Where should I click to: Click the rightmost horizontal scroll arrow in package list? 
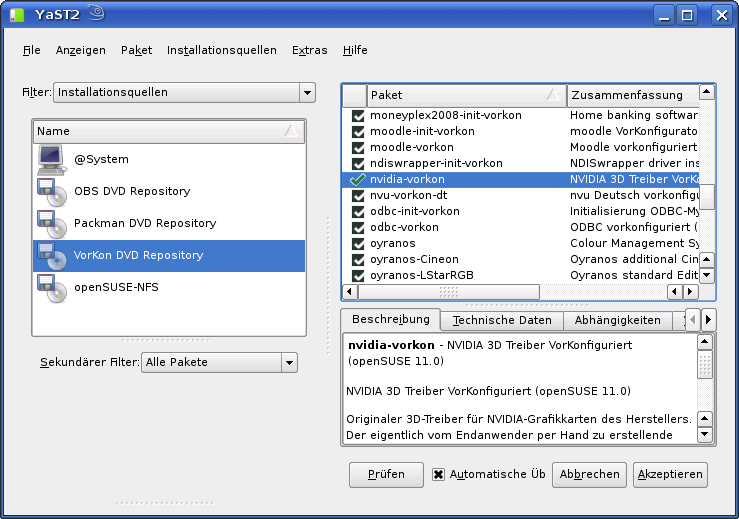[690, 291]
